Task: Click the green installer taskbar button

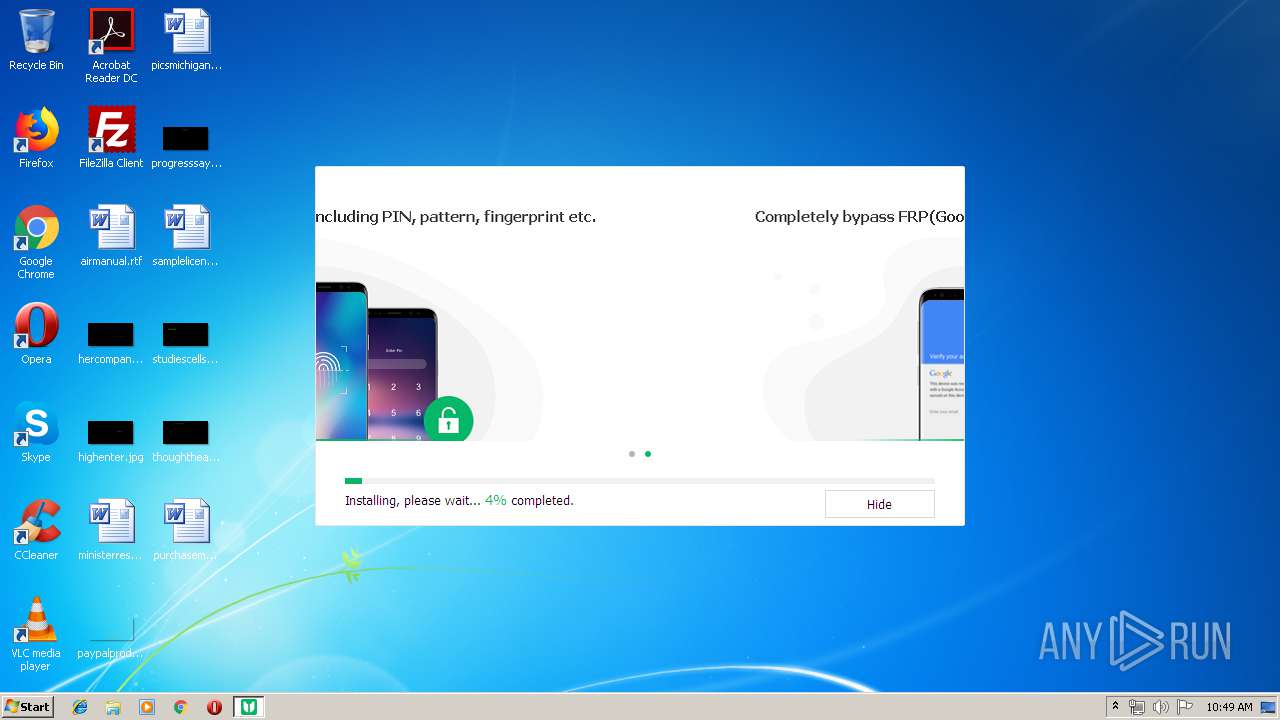Action: (248, 707)
